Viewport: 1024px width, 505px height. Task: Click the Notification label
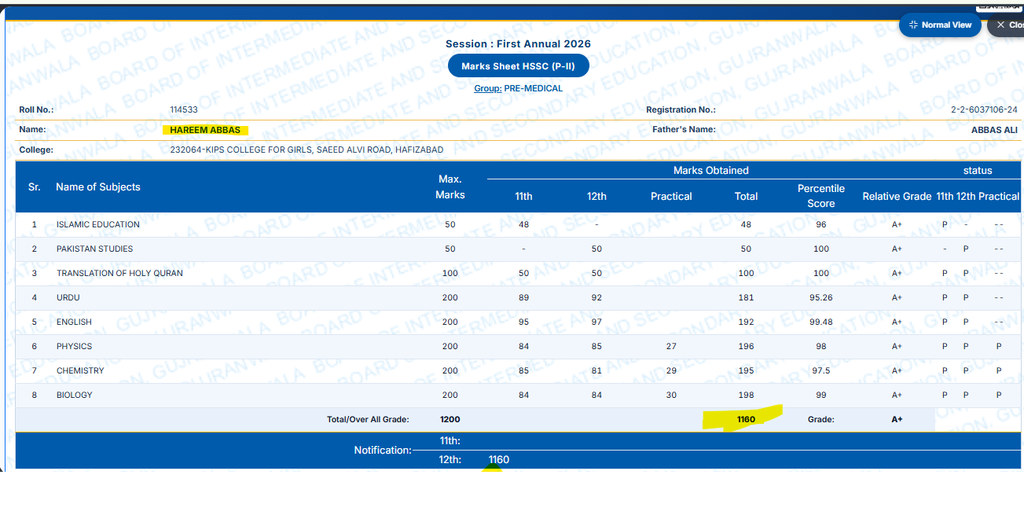(383, 450)
